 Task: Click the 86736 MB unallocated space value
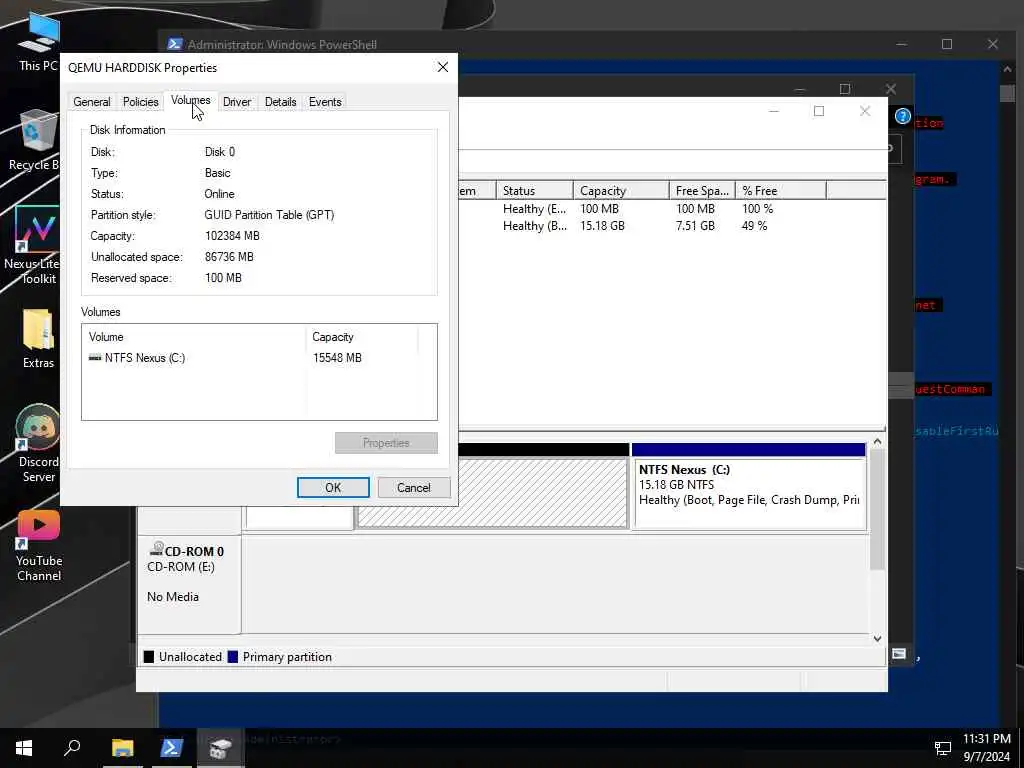[x=229, y=257]
